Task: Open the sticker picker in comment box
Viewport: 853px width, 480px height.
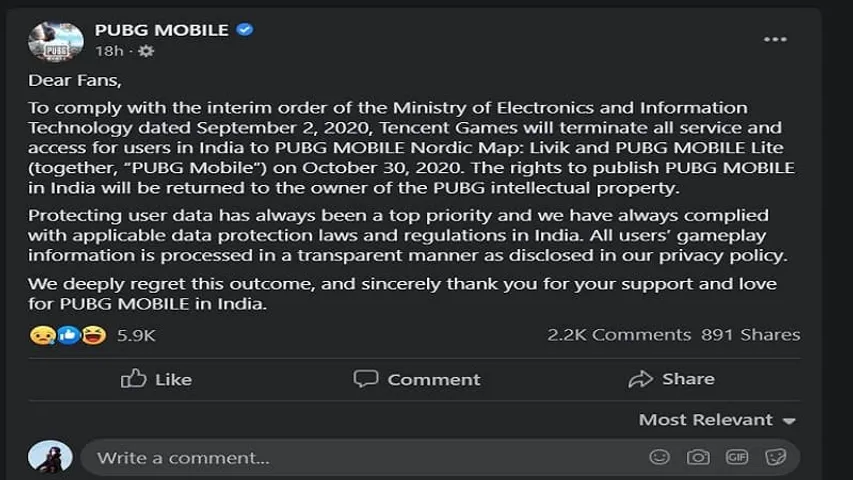Action: [x=775, y=457]
